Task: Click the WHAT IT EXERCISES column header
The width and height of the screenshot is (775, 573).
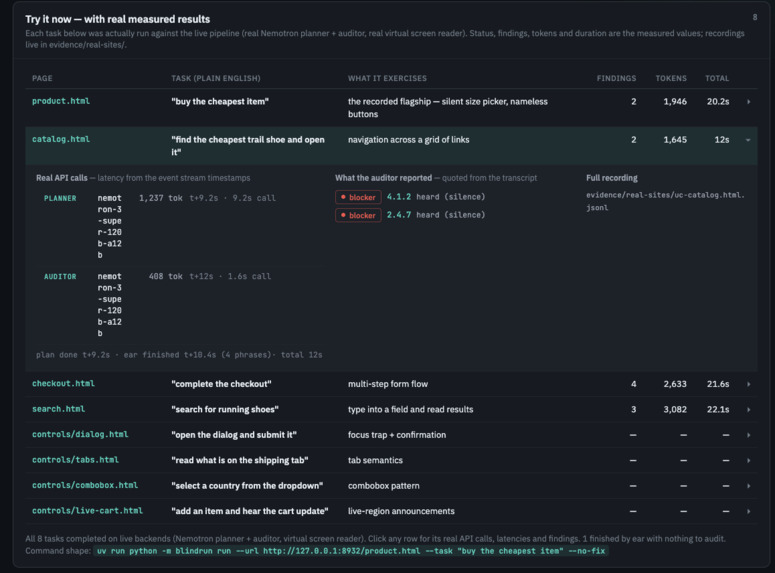Action: pos(387,78)
